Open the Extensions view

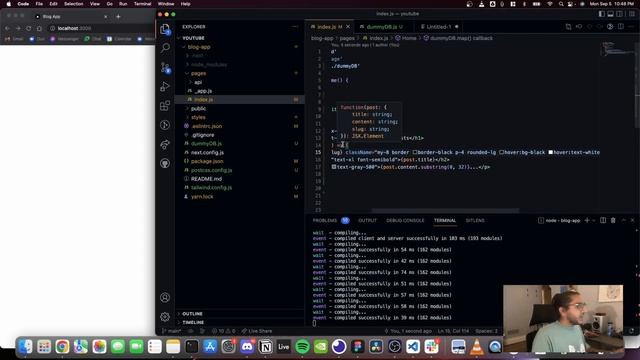tap(165, 106)
